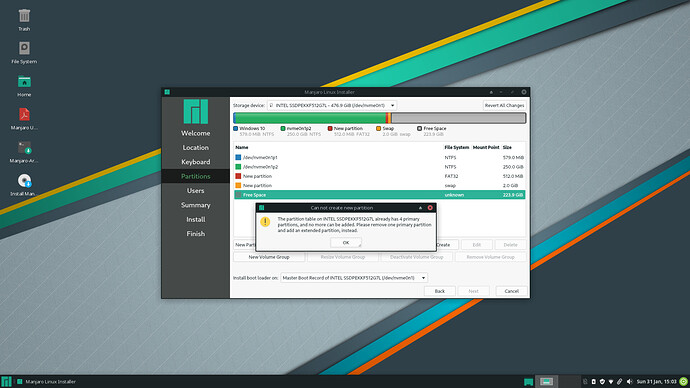Go to the Location step in sidebar

click(195, 147)
